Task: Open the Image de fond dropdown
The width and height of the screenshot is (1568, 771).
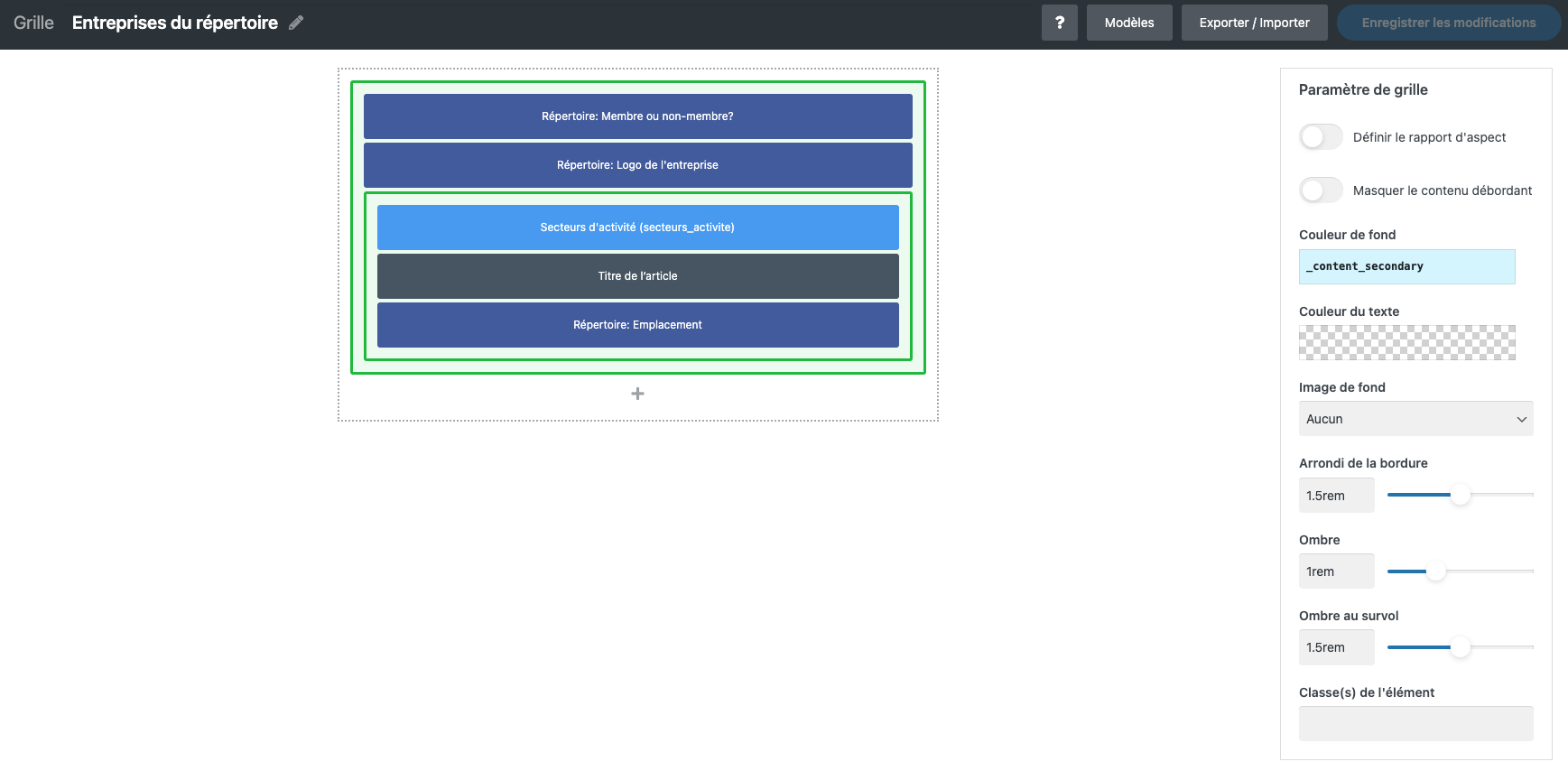Action: (x=1415, y=419)
